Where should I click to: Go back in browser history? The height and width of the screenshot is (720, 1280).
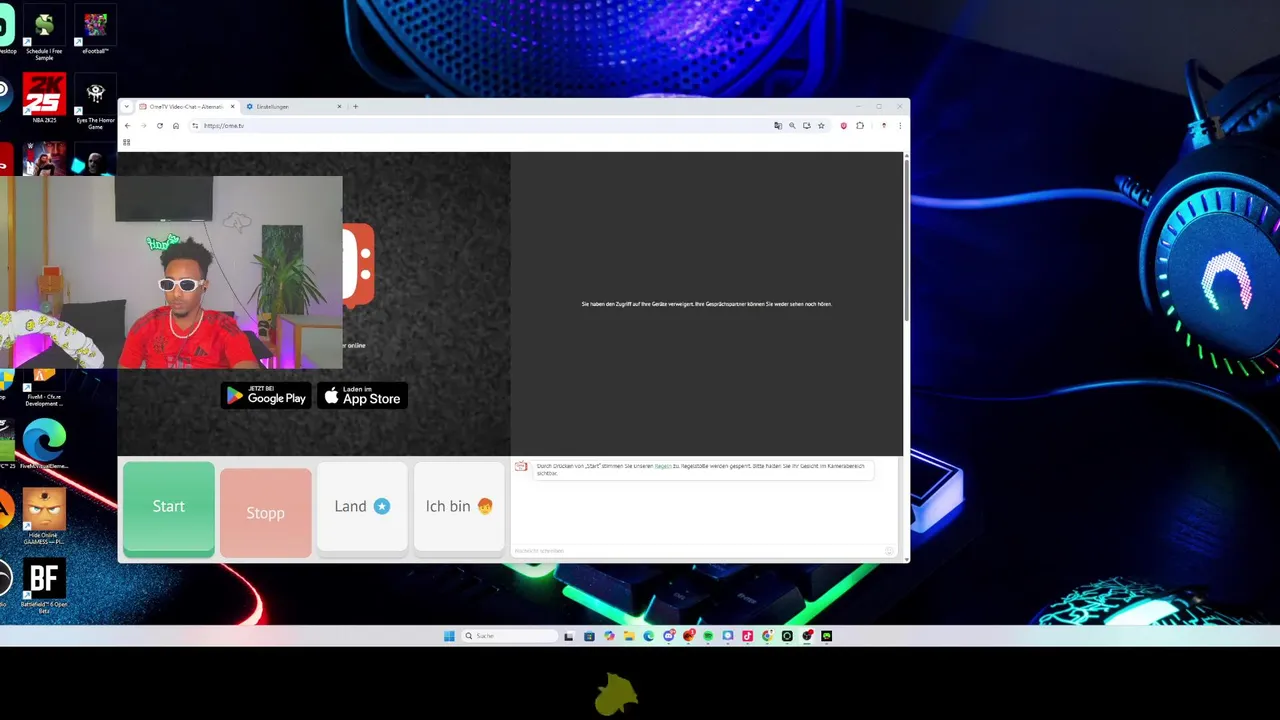tap(127, 126)
